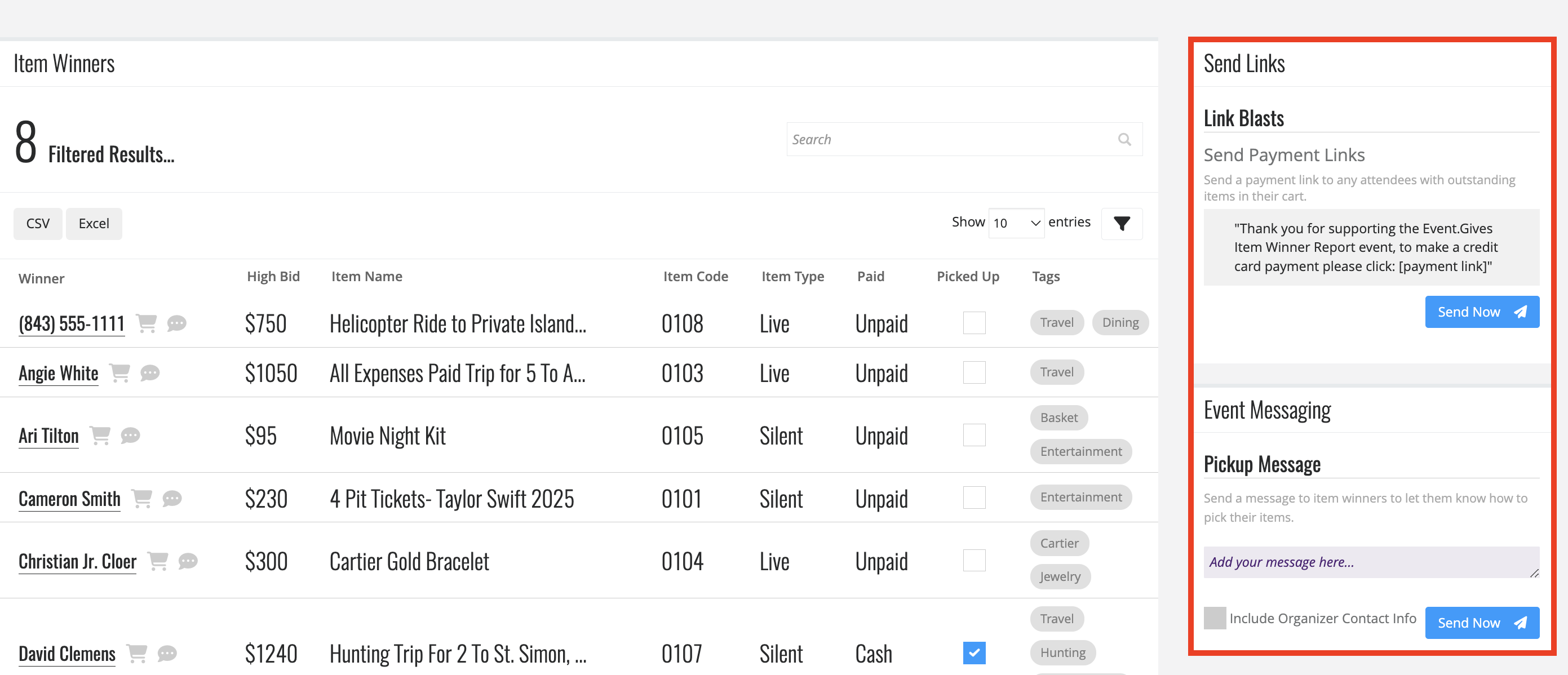1568x675 pixels.
Task: Click the Hunting tag
Action: click(x=1063, y=653)
